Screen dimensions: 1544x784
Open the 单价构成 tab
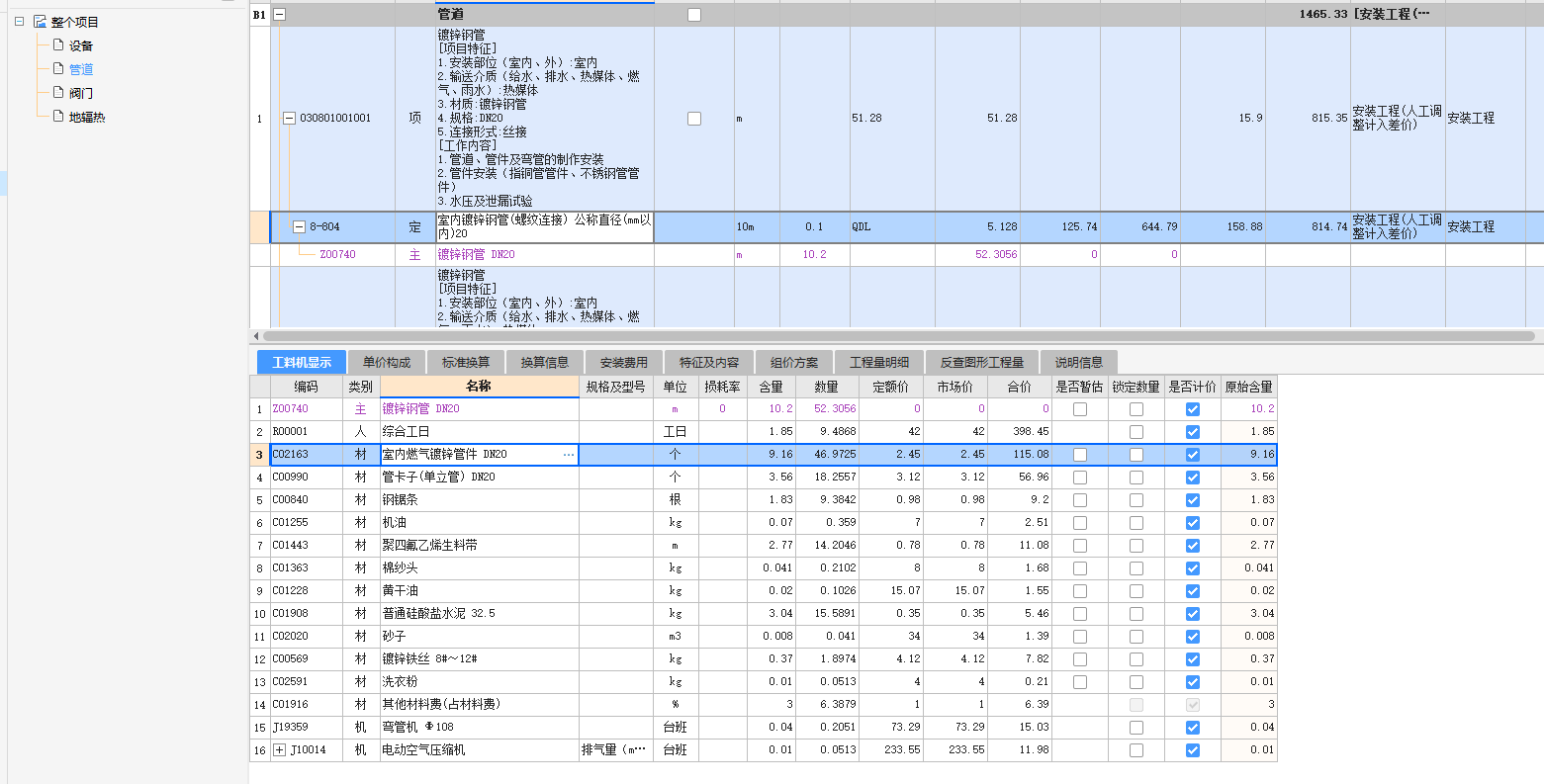pyautogui.click(x=386, y=363)
